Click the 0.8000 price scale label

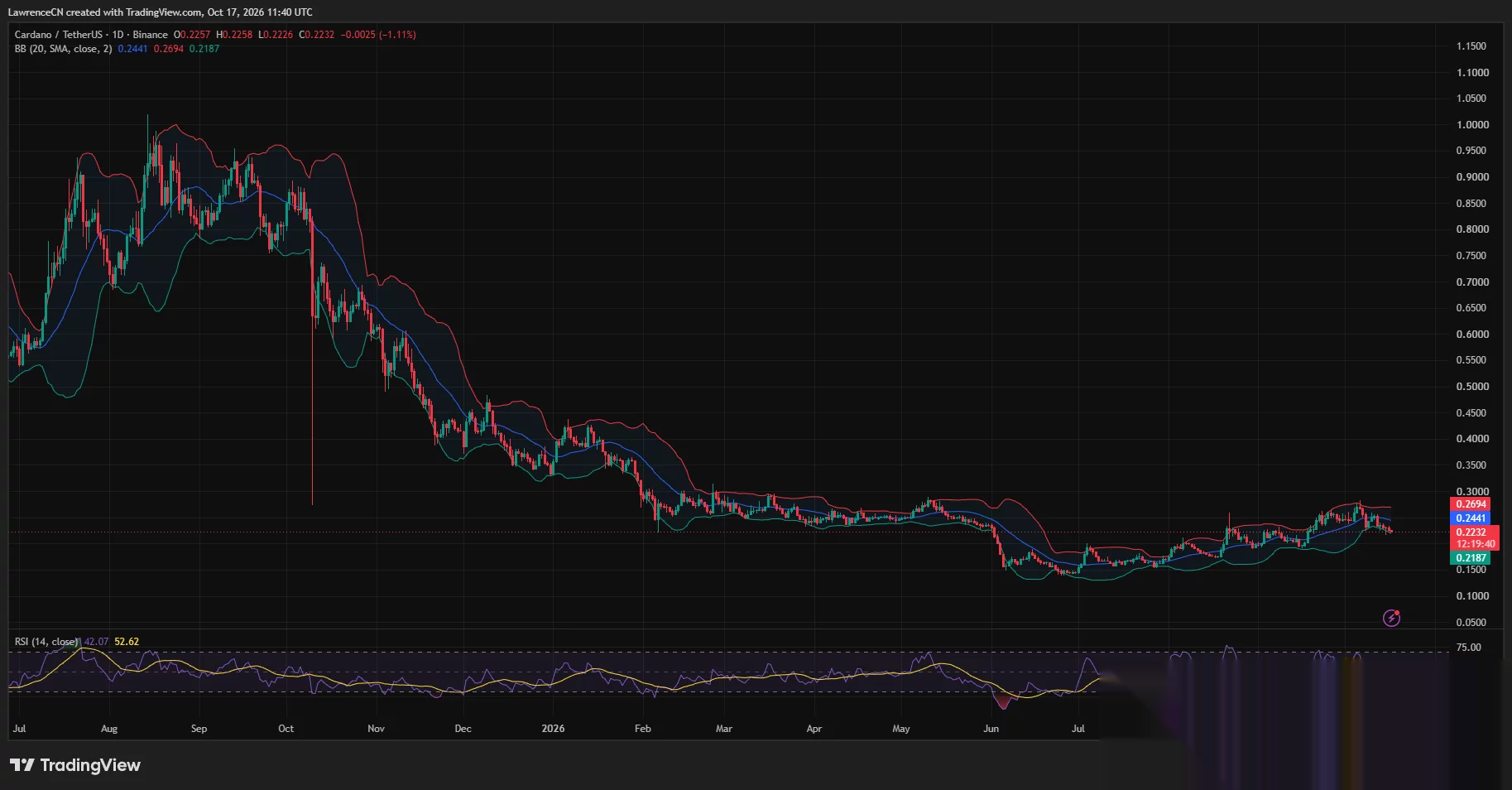point(1472,229)
